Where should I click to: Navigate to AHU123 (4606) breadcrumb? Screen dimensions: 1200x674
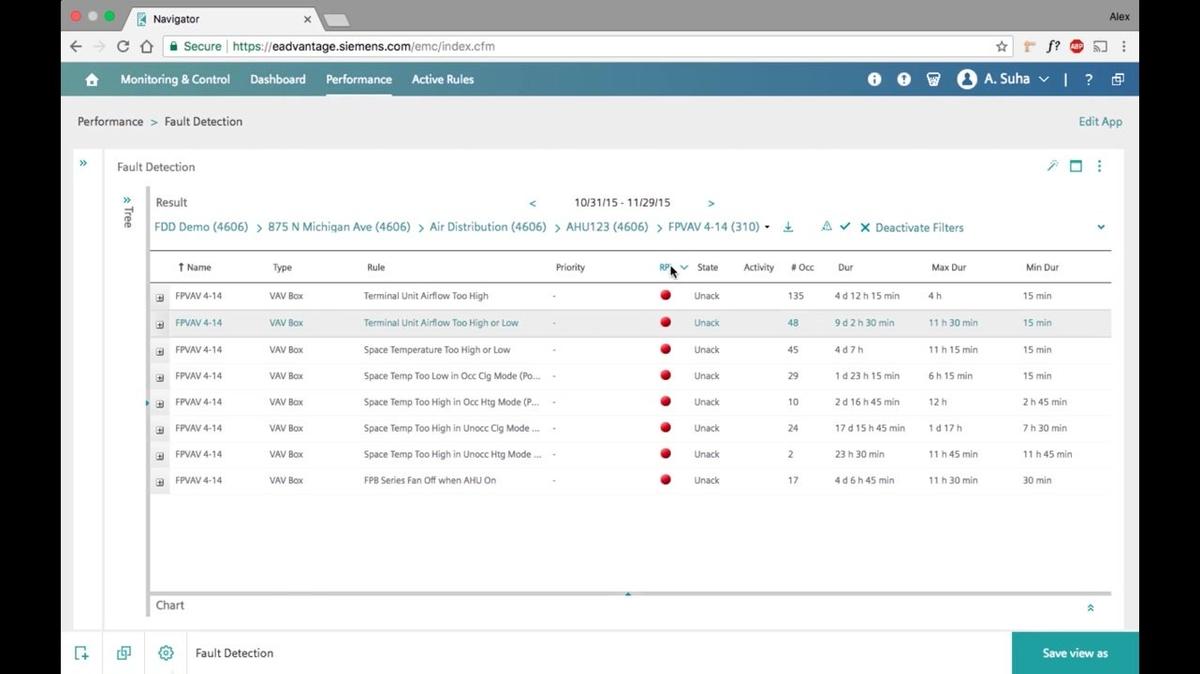click(607, 227)
